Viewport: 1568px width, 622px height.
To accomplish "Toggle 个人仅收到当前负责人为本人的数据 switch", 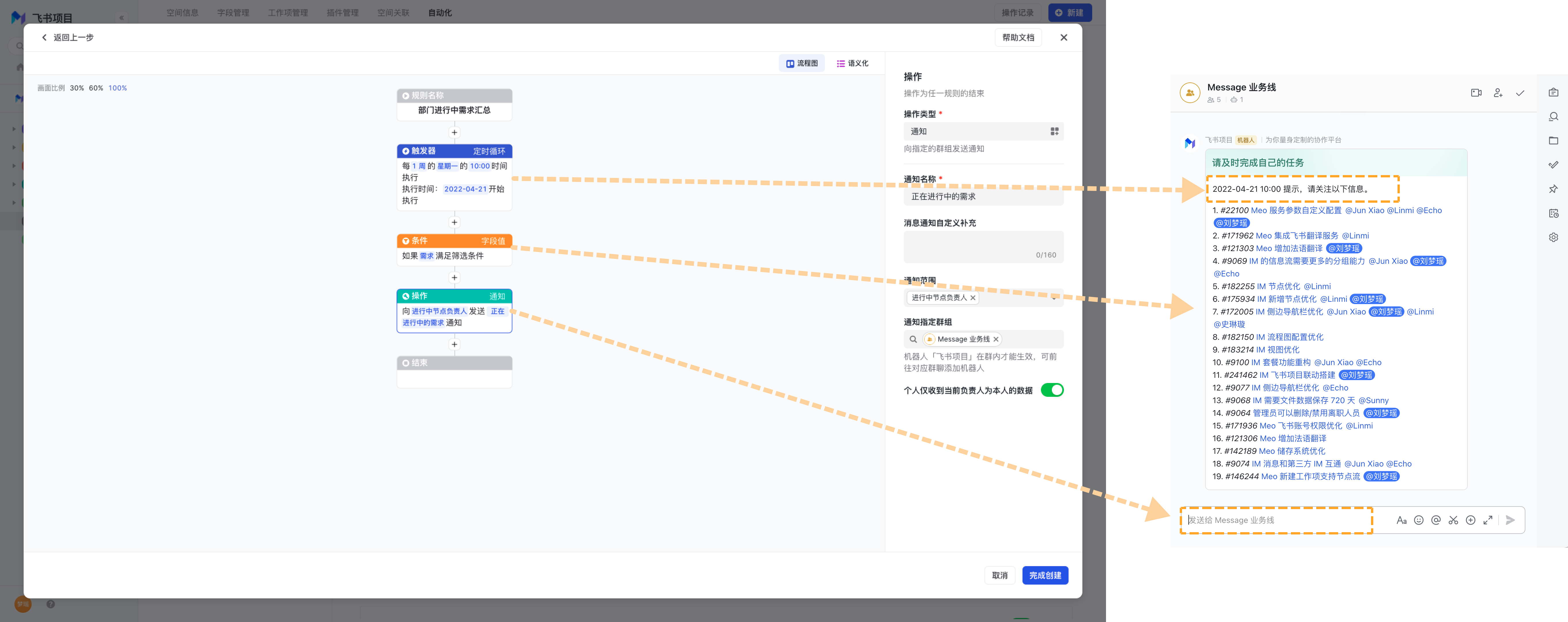I will click(1052, 390).
